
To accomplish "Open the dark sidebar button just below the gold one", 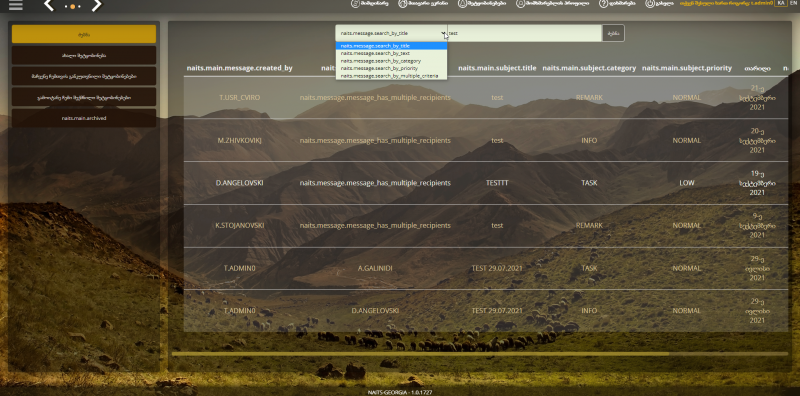I will (84, 55).
